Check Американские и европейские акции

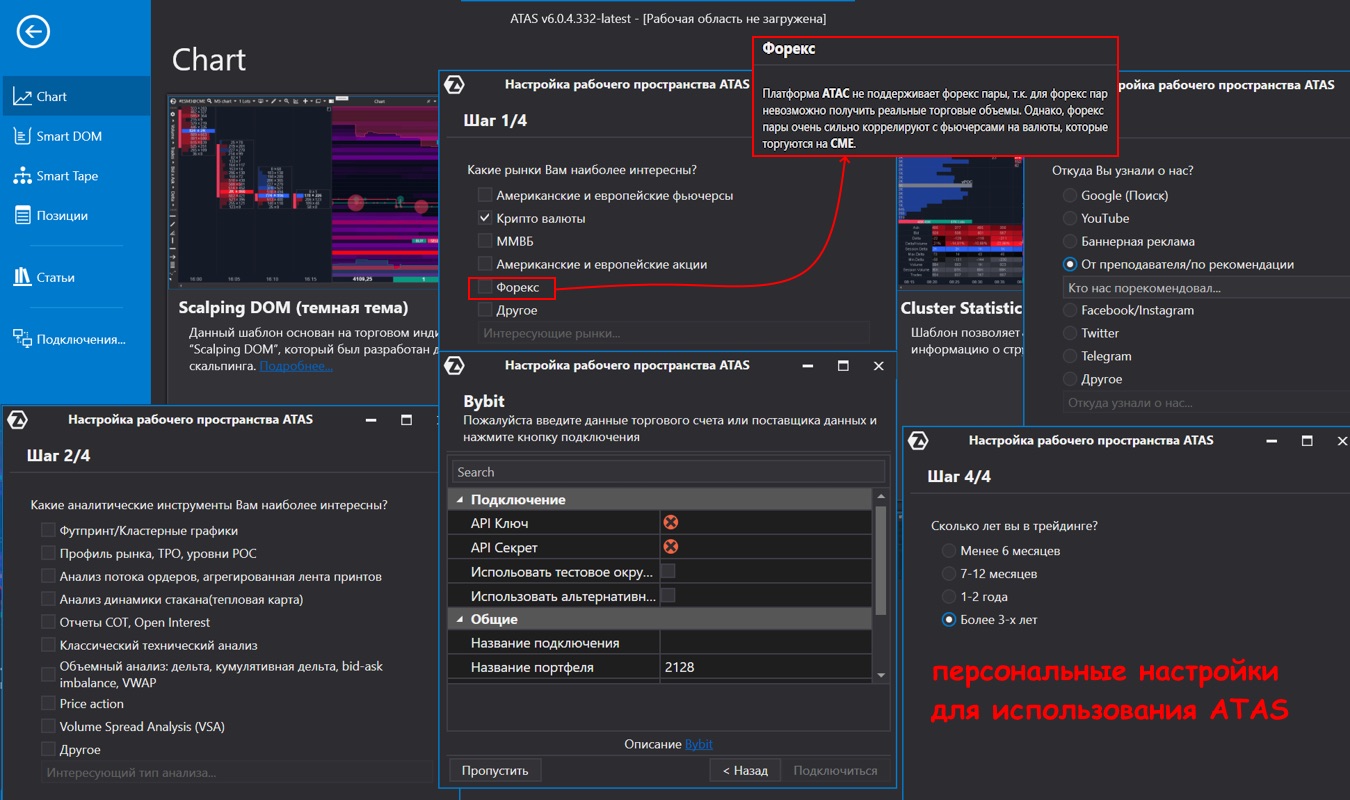tap(485, 264)
